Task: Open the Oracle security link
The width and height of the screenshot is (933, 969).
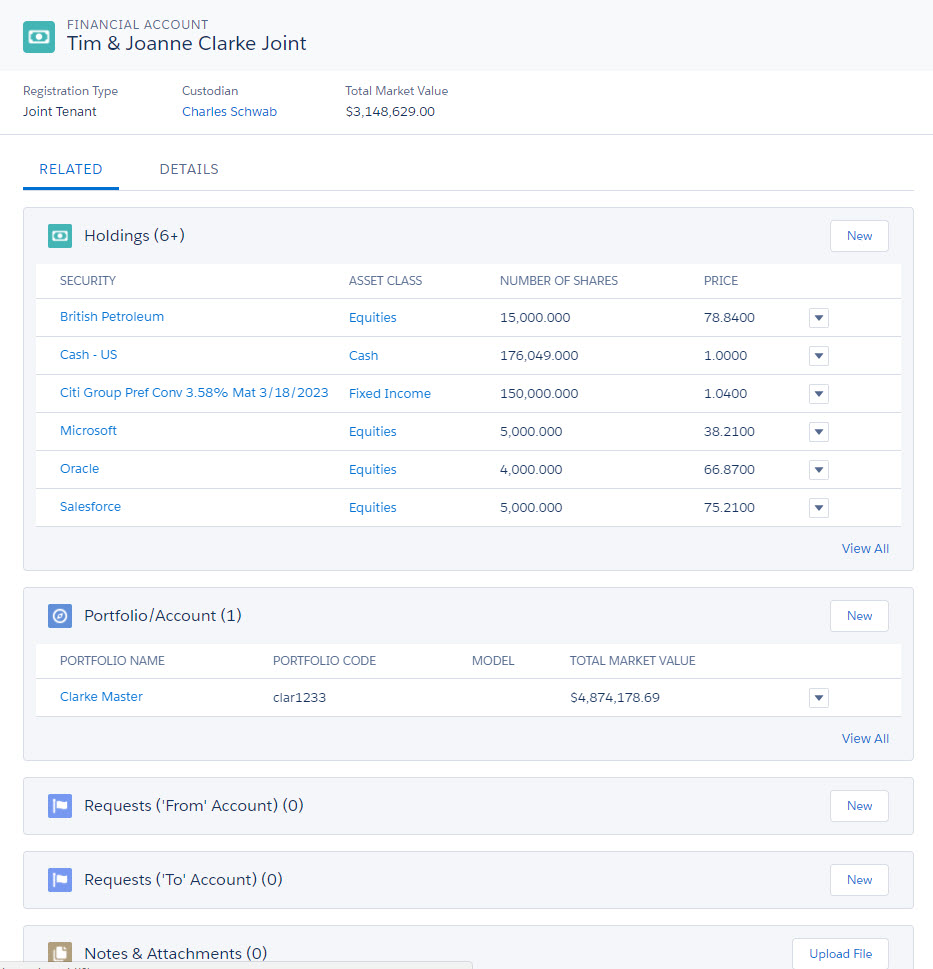Action: point(79,469)
